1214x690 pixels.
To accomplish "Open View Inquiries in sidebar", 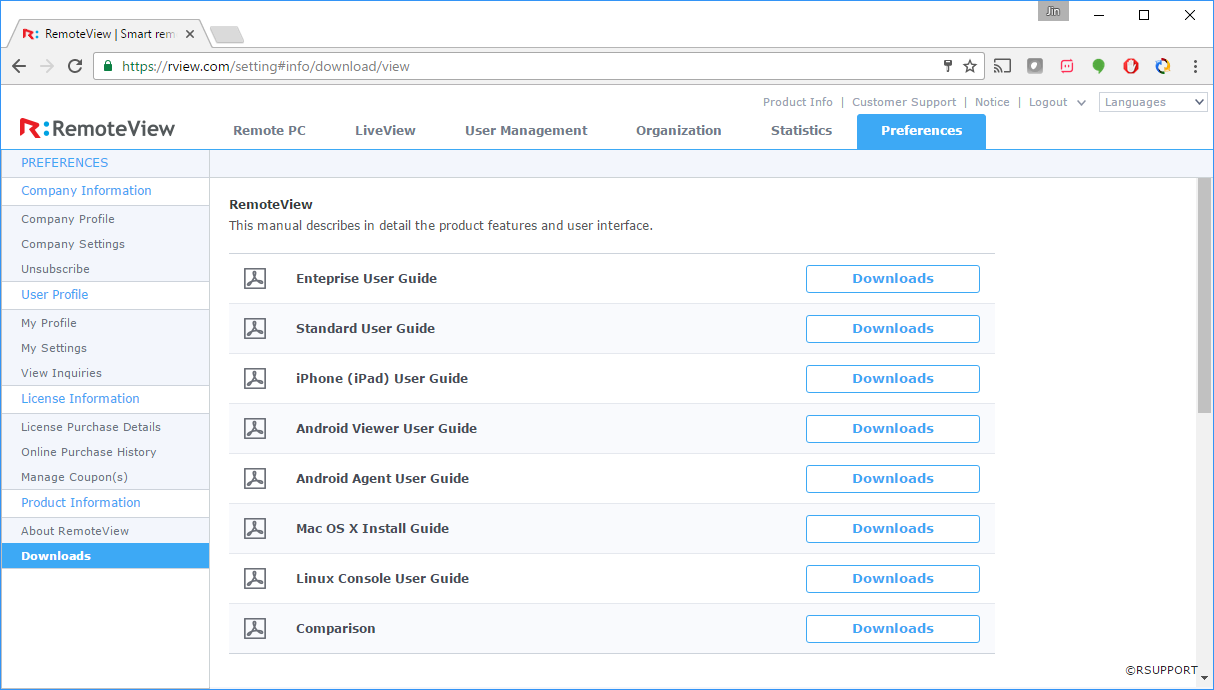I will [x=61, y=373].
